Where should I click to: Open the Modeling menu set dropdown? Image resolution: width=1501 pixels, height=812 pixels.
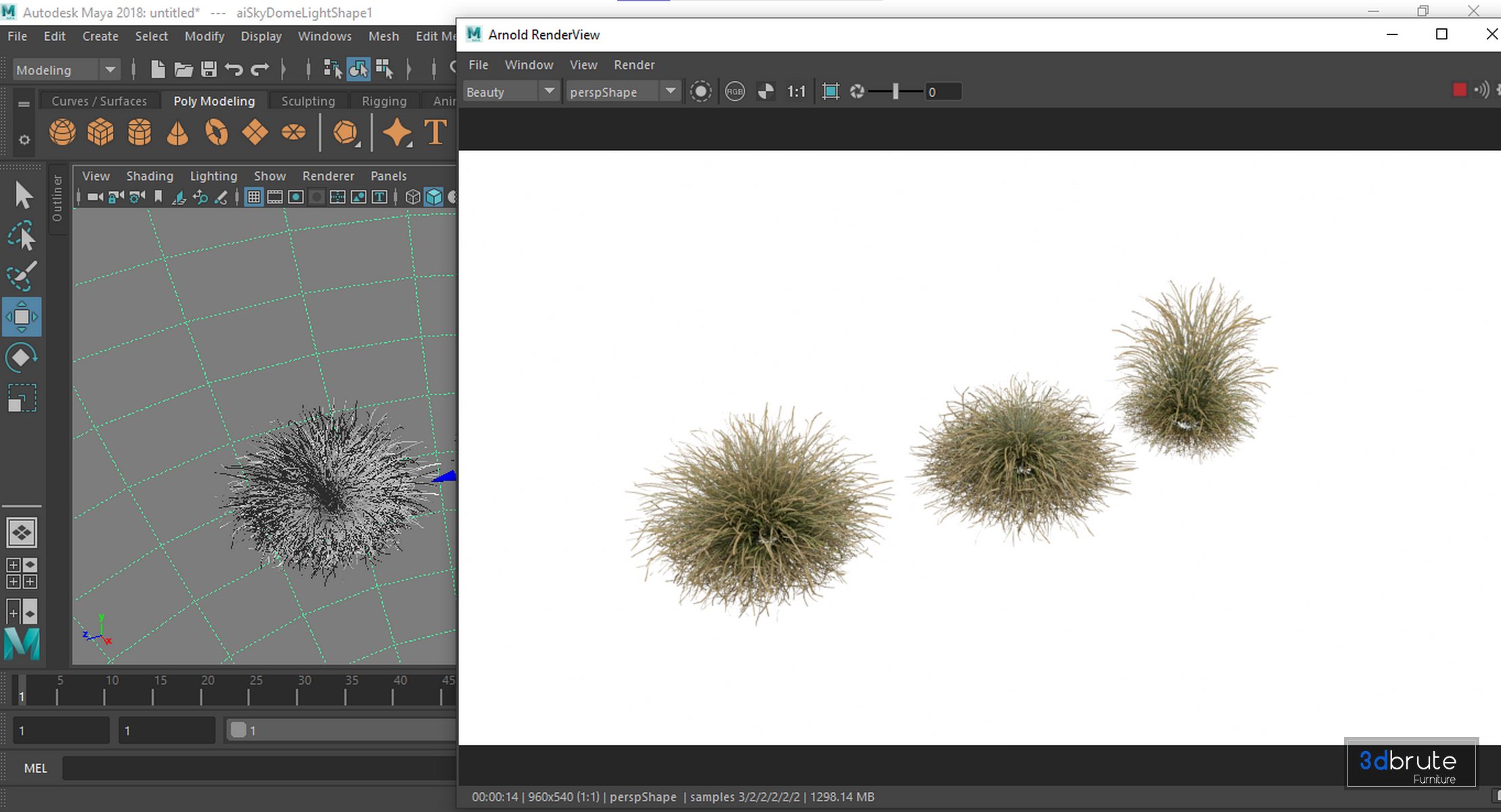(110, 70)
